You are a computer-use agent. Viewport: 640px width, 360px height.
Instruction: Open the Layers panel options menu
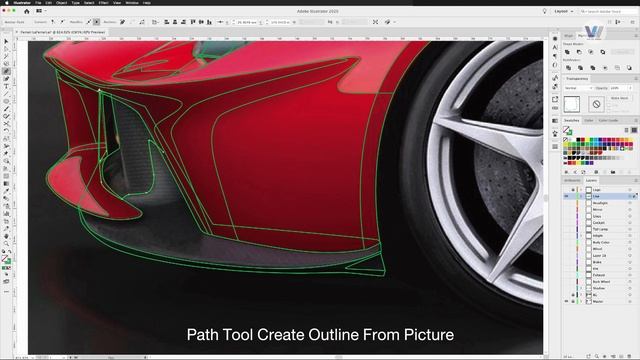point(636,180)
